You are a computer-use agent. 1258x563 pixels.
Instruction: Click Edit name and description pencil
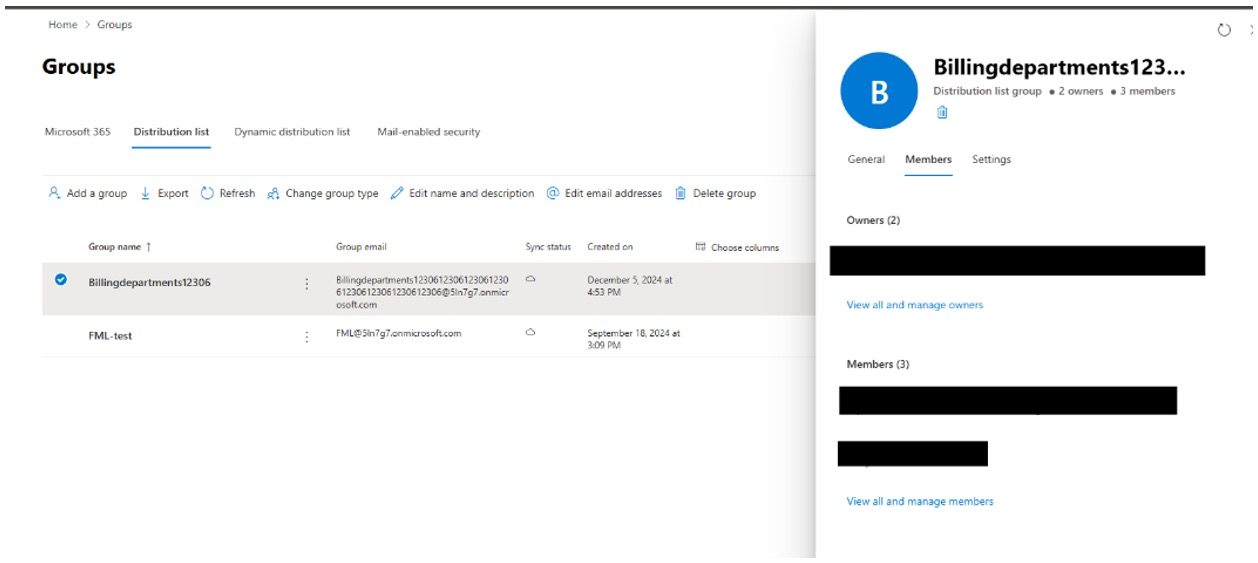tap(397, 194)
